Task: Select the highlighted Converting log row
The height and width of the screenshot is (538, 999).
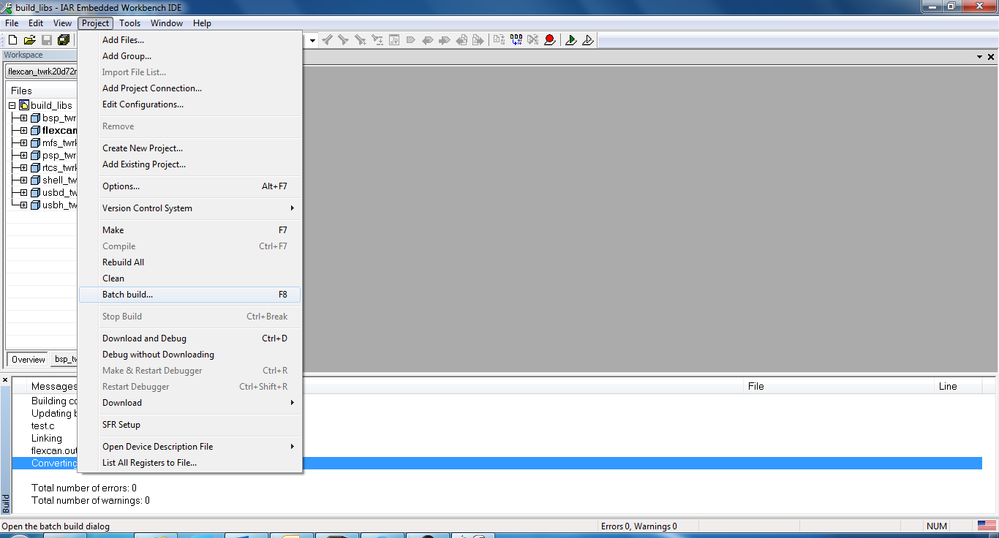Action: click(497, 463)
